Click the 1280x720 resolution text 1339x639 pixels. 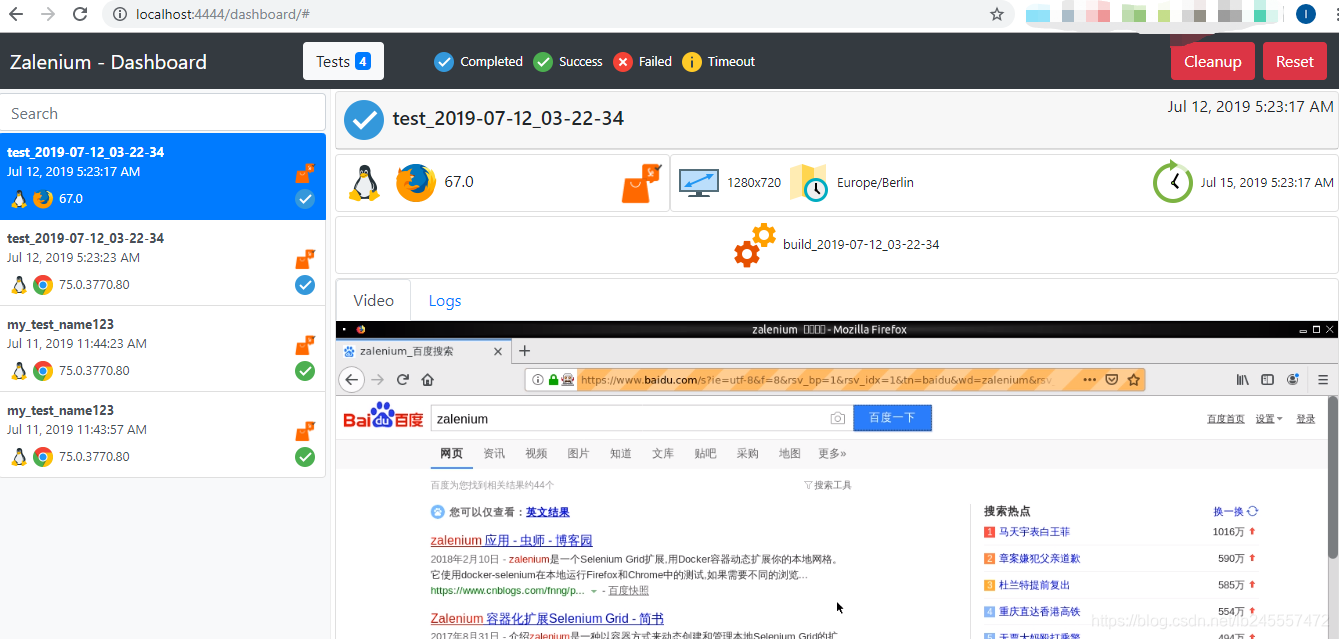point(754,183)
